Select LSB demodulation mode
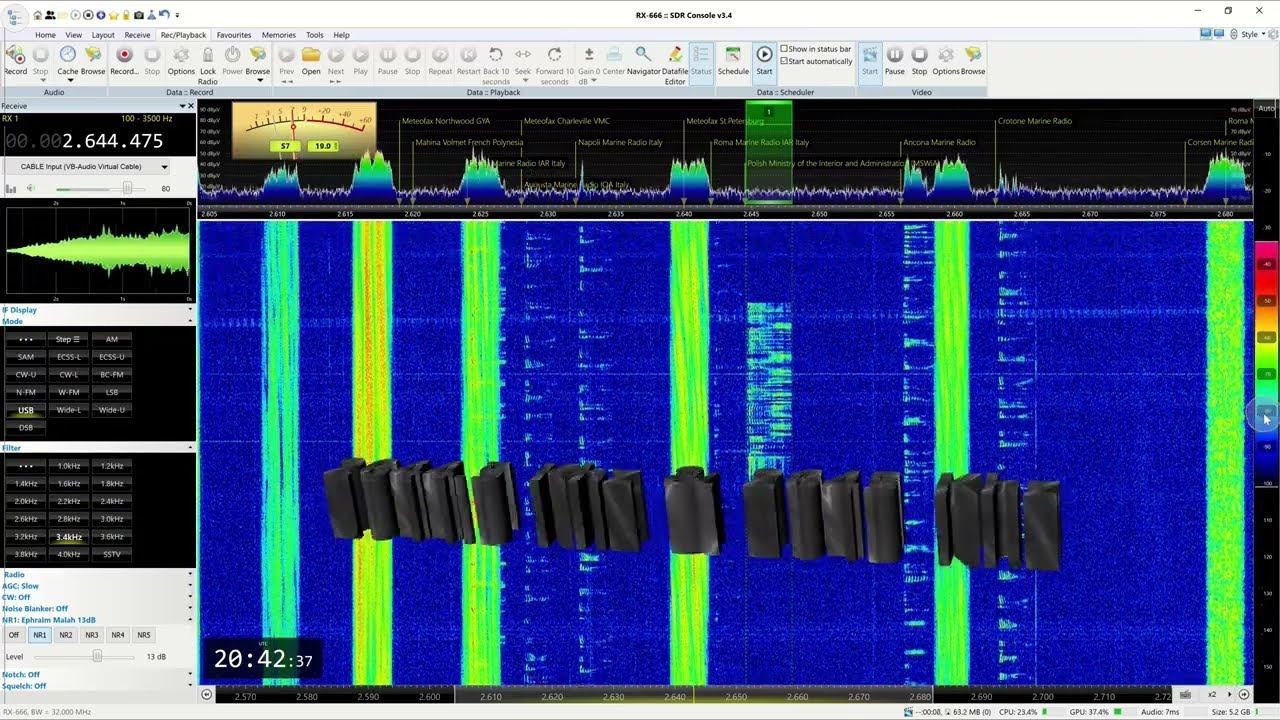 pos(112,392)
